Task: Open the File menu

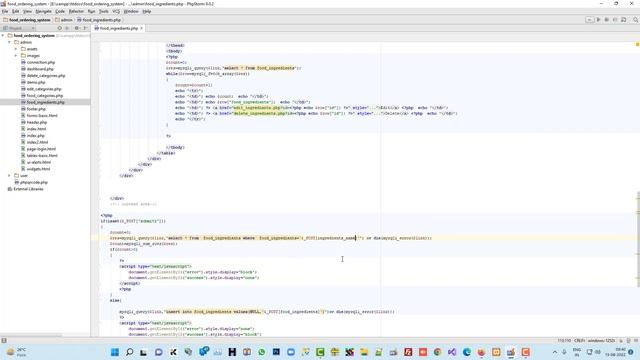Action: pyautogui.click(x=5, y=11)
